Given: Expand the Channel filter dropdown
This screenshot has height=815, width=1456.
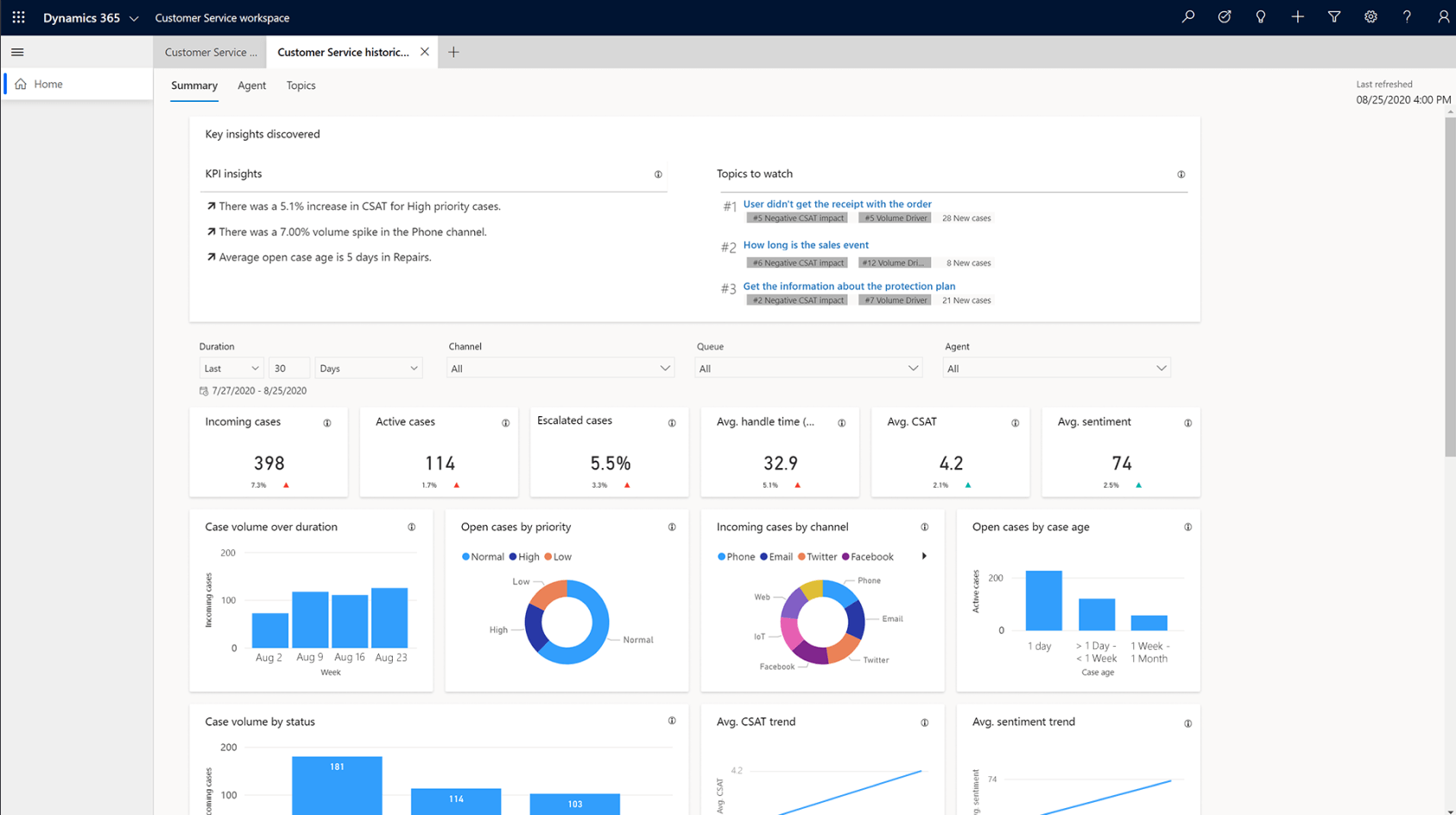Looking at the screenshot, I should (x=560, y=369).
